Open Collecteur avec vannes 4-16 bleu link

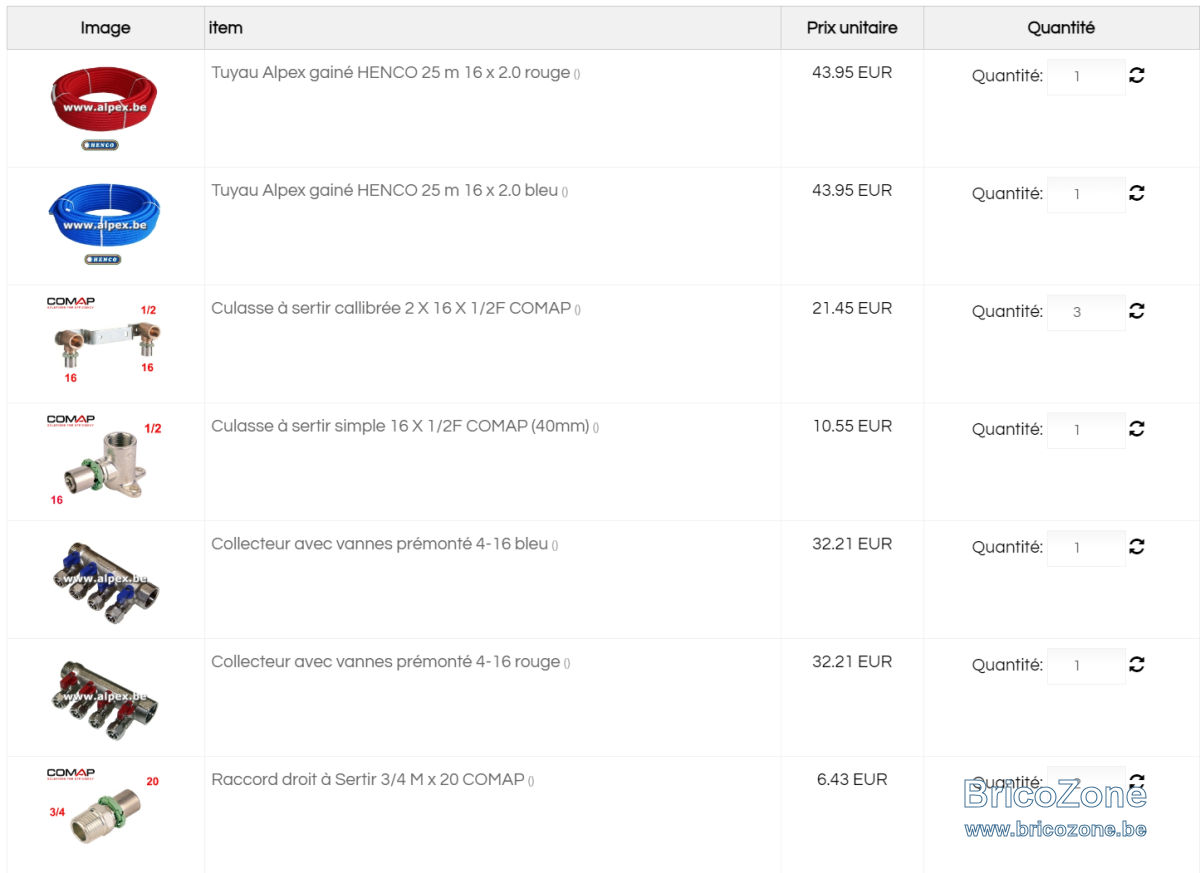pyautogui.click(x=380, y=545)
